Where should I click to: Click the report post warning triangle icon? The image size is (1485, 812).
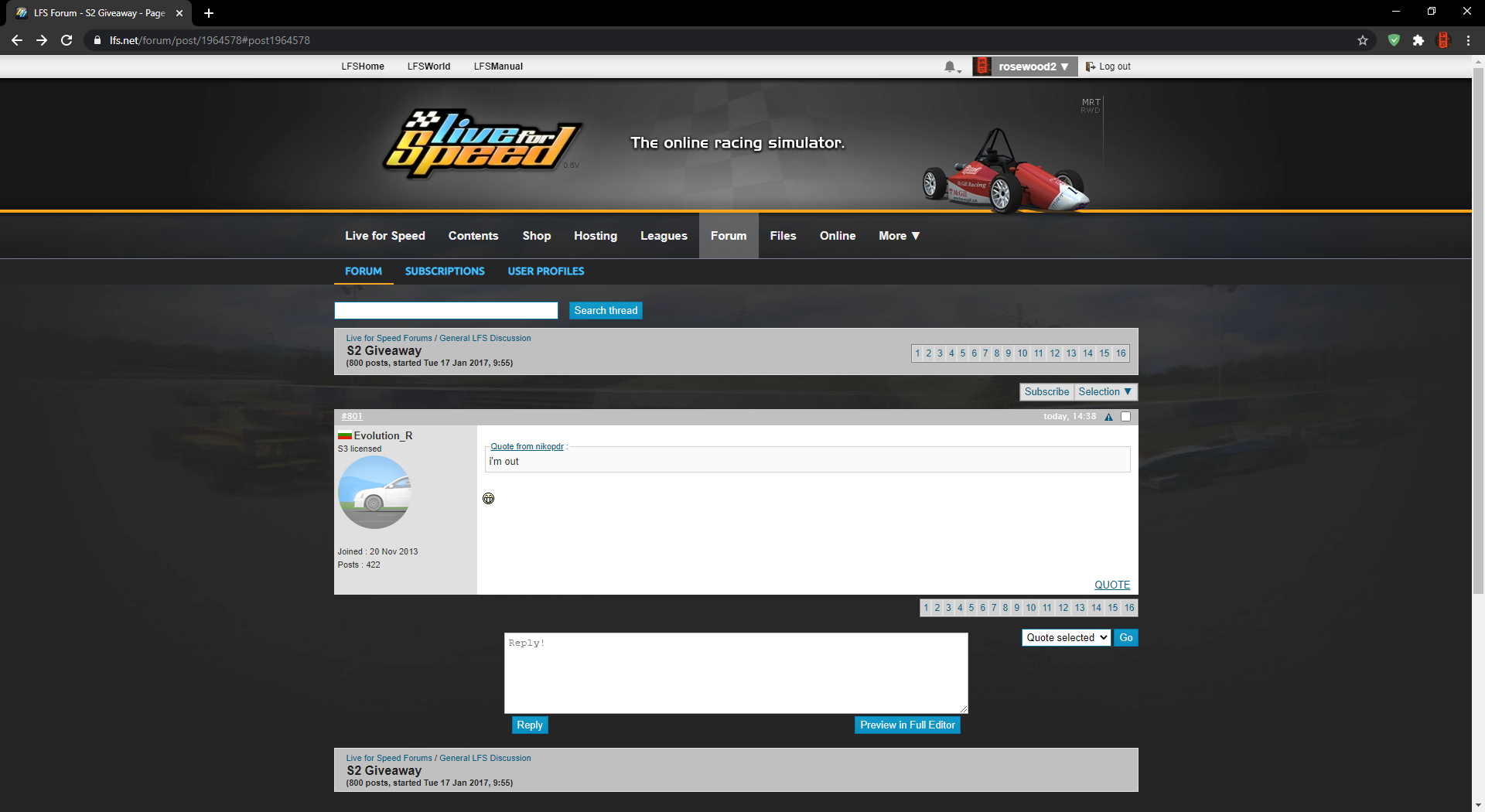point(1108,417)
